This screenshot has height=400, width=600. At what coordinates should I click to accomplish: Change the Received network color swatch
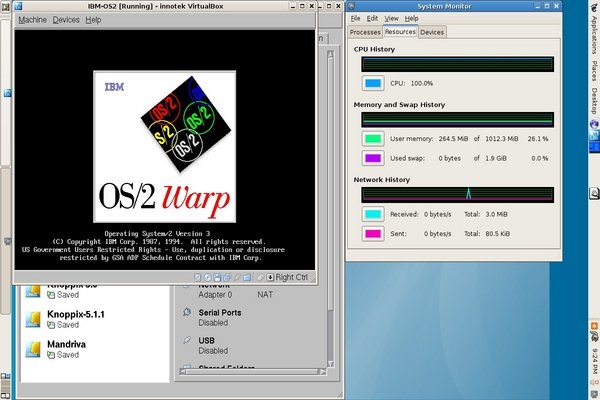tap(373, 213)
